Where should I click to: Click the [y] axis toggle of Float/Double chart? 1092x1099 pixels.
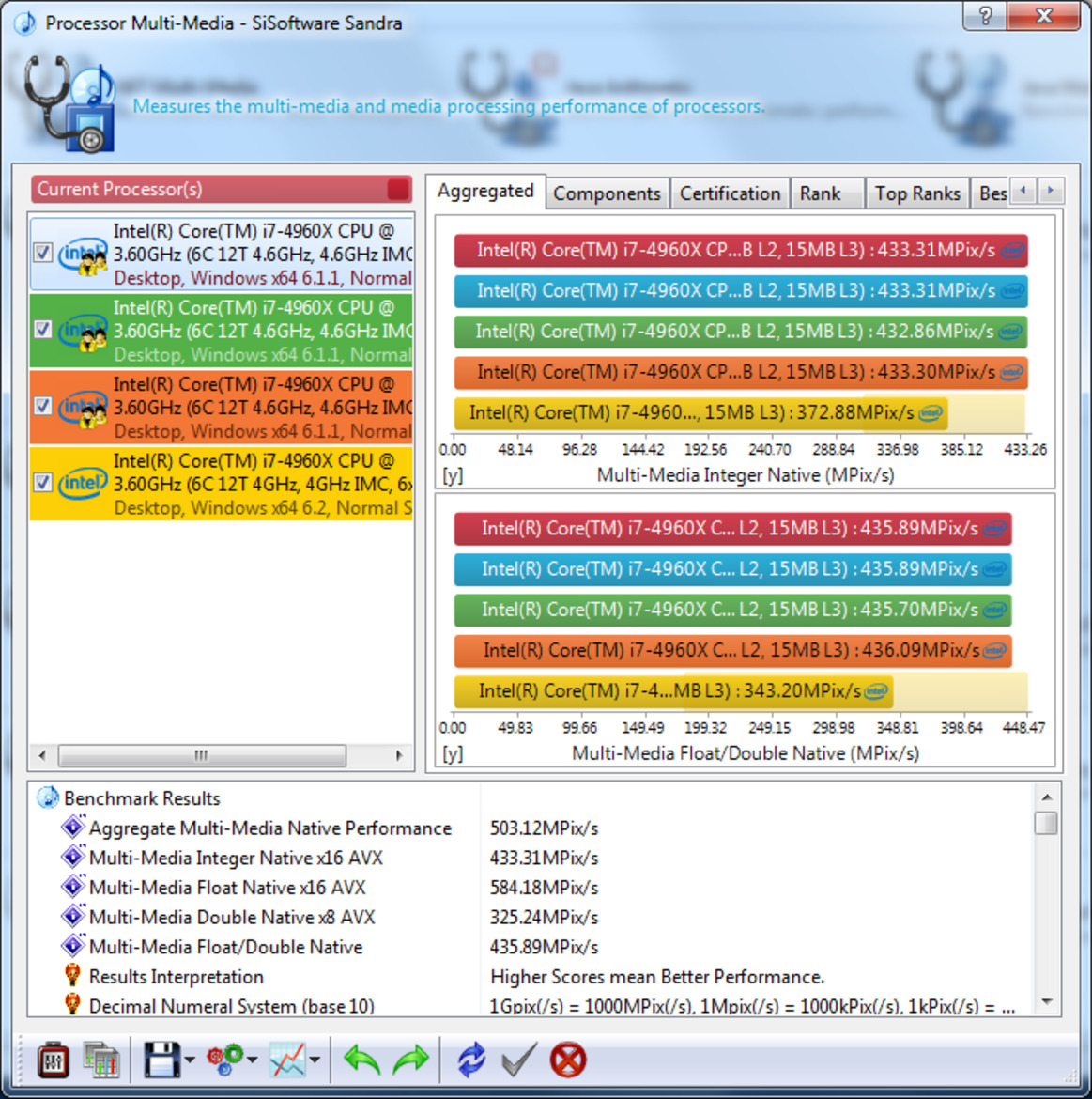coord(453,753)
